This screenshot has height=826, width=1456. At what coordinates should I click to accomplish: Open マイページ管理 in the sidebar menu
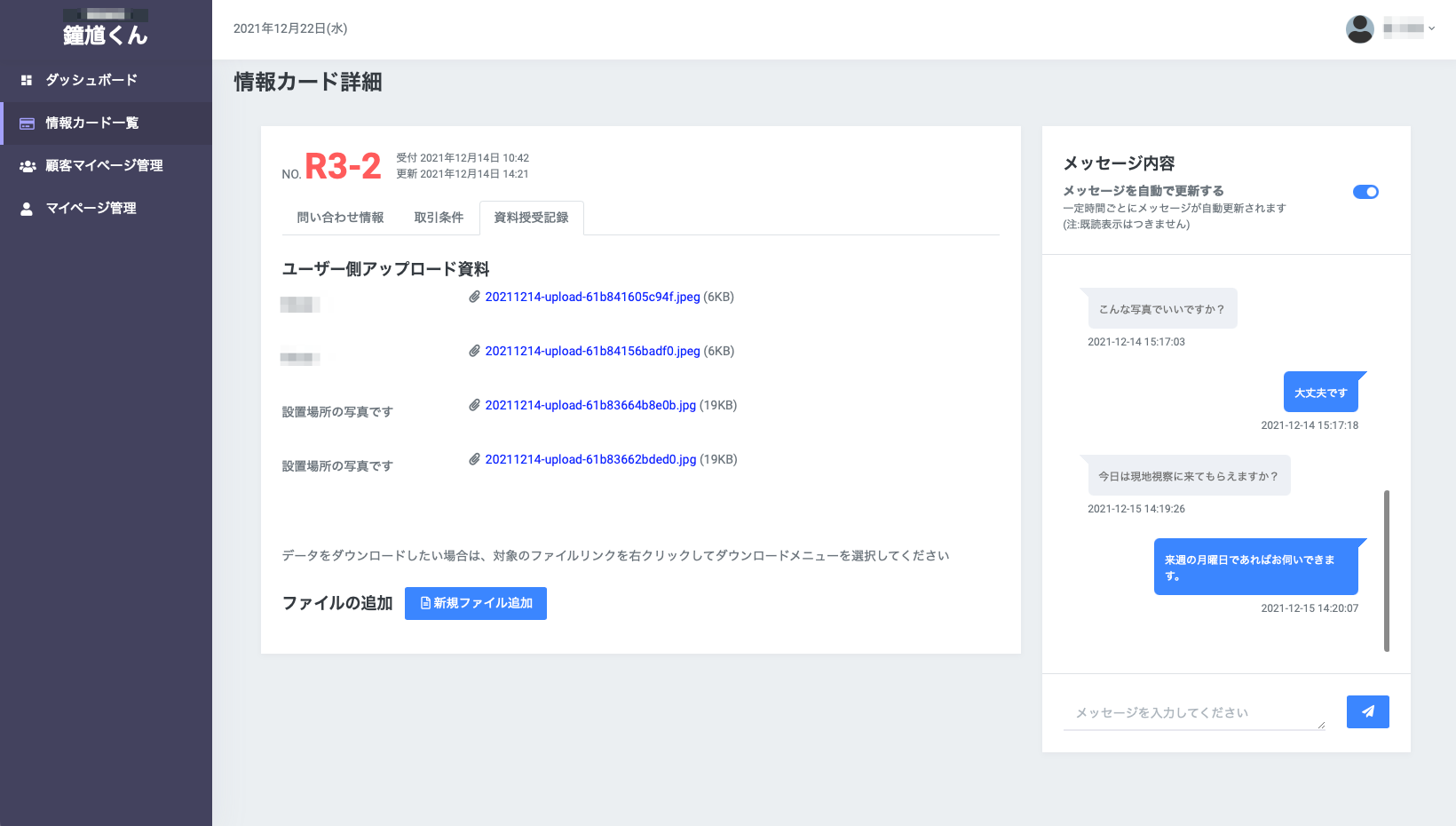coord(91,209)
